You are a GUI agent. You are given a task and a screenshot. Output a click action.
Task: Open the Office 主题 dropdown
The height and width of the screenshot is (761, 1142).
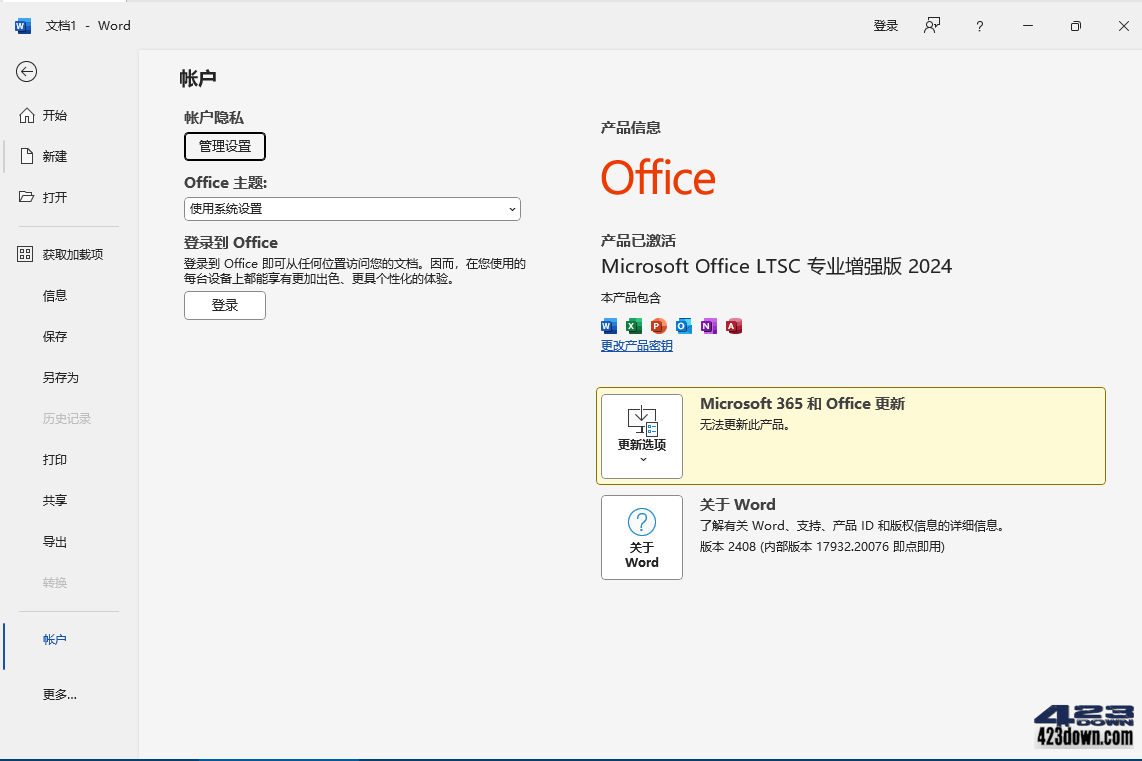tap(352, 209)
